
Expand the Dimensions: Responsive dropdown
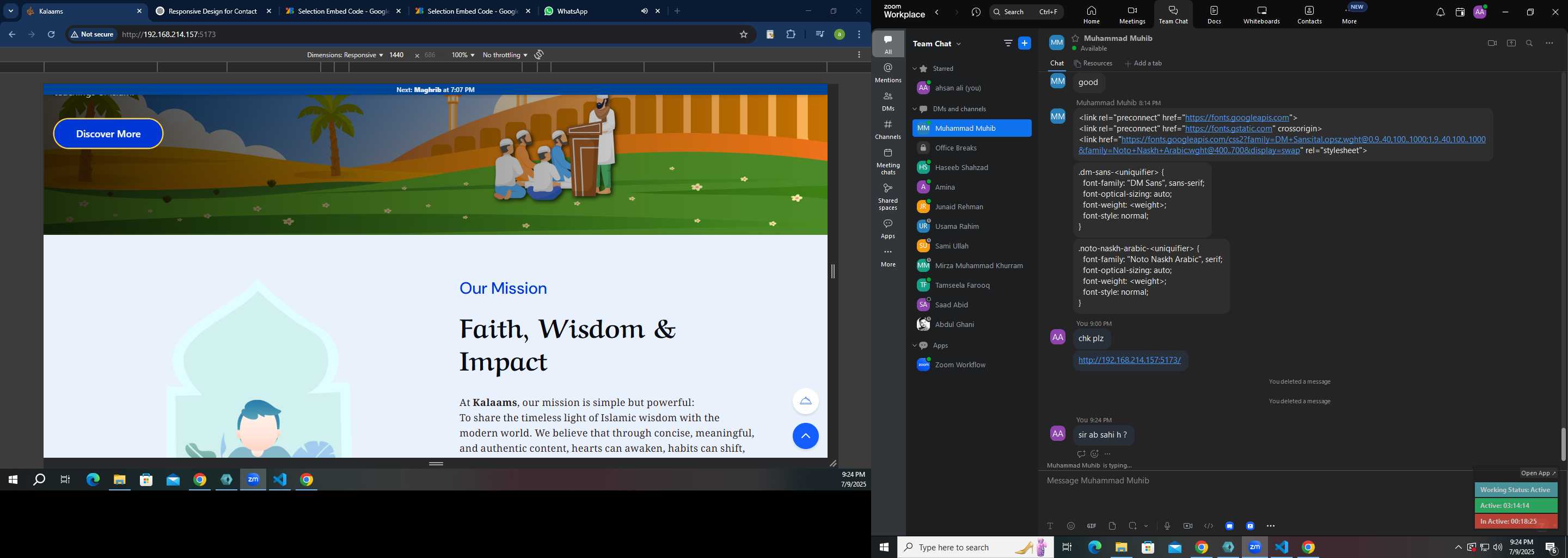(345, 55)
